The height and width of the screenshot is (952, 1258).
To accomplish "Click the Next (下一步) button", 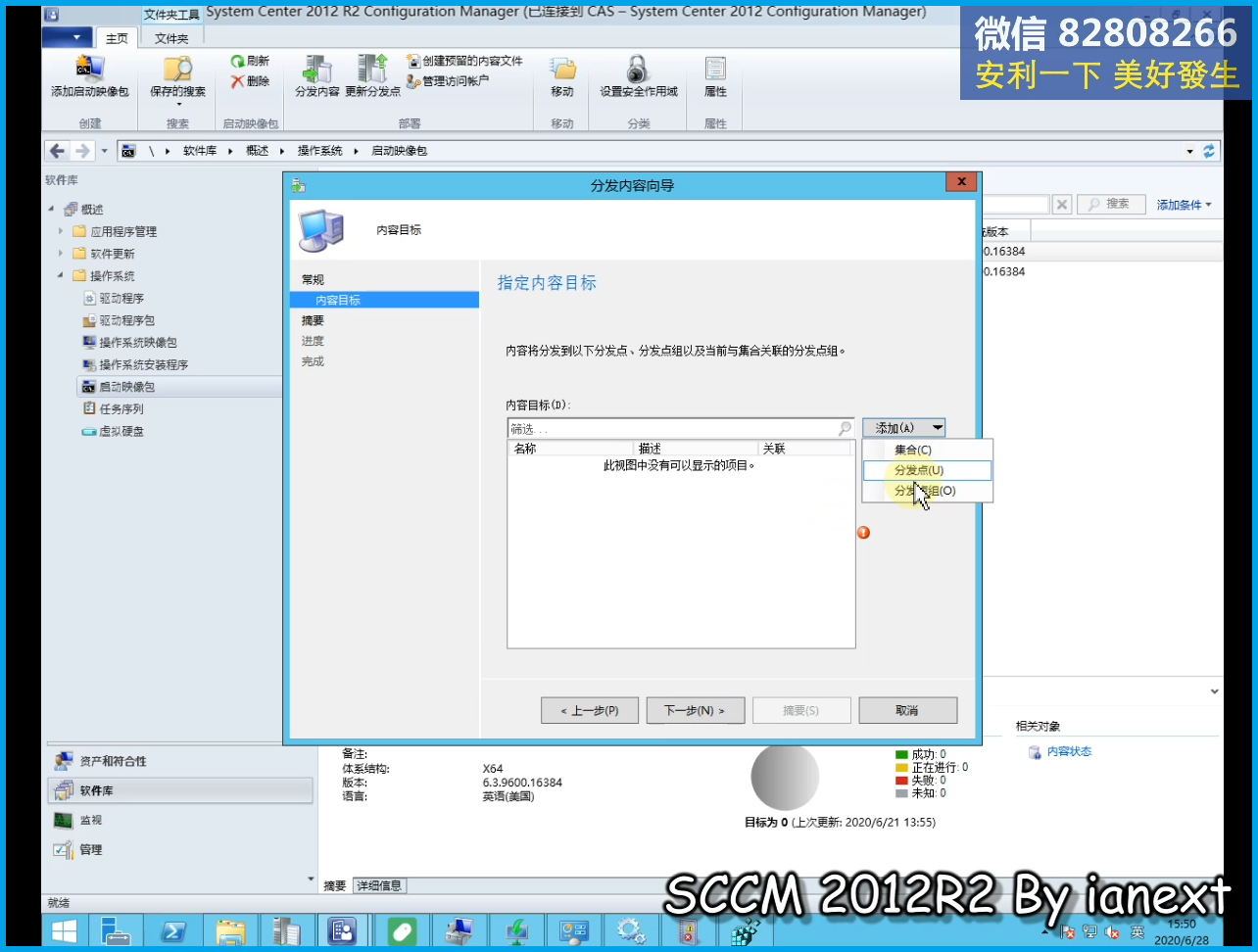I will point(696,710).
